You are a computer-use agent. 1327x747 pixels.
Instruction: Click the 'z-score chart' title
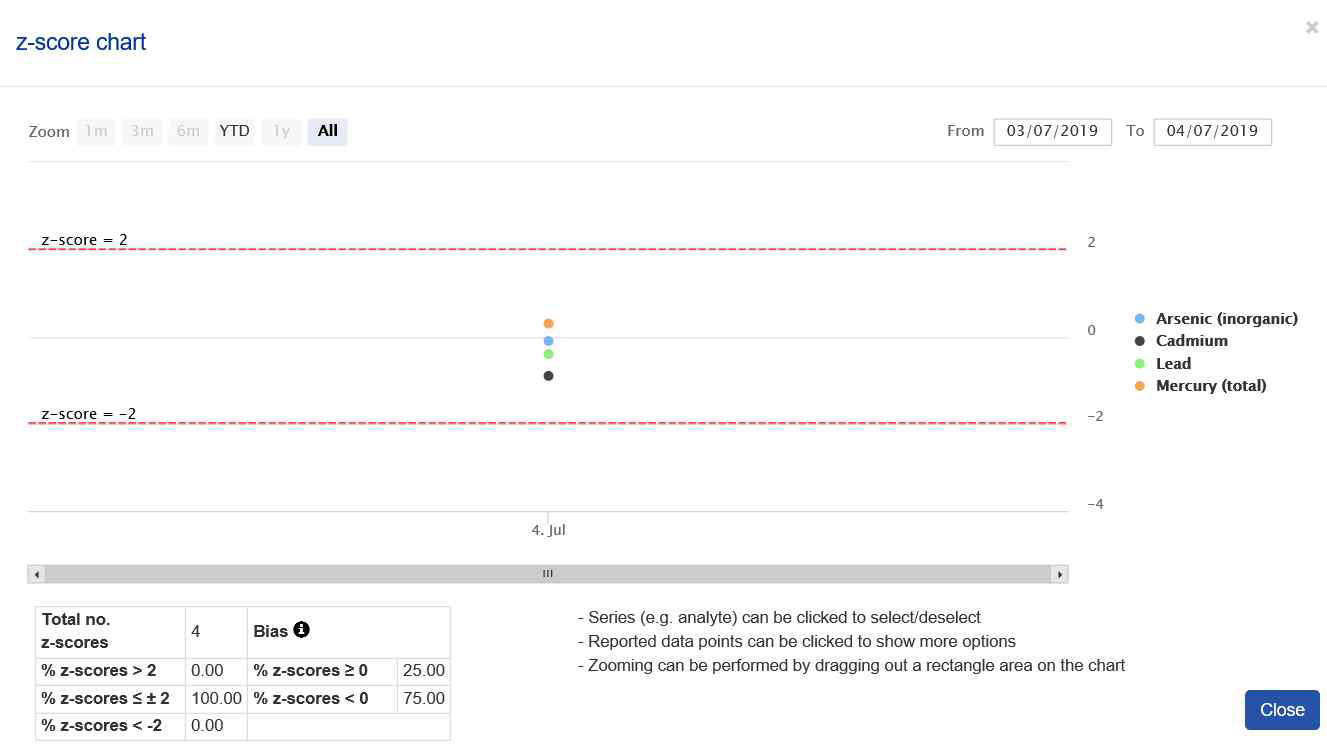click(x=81, y=42)
